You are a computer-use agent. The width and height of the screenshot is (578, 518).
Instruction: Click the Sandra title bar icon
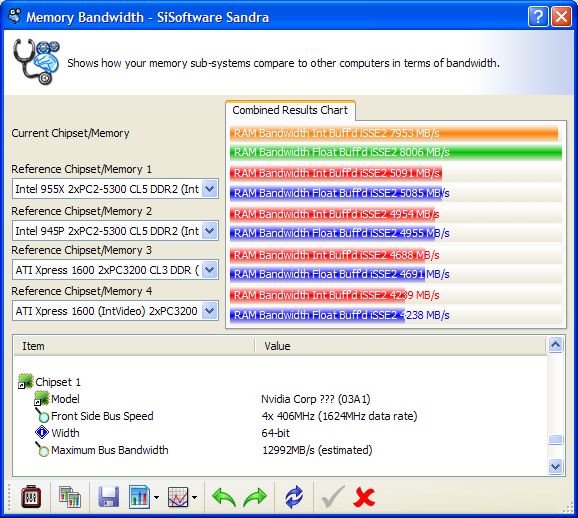point(15,16)
